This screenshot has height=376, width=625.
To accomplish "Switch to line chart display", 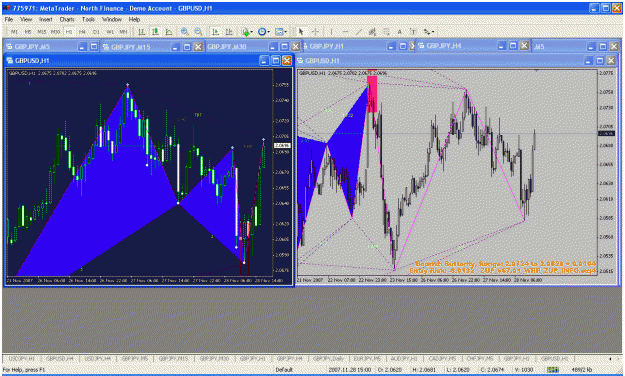I will click(x=169, y=32).
